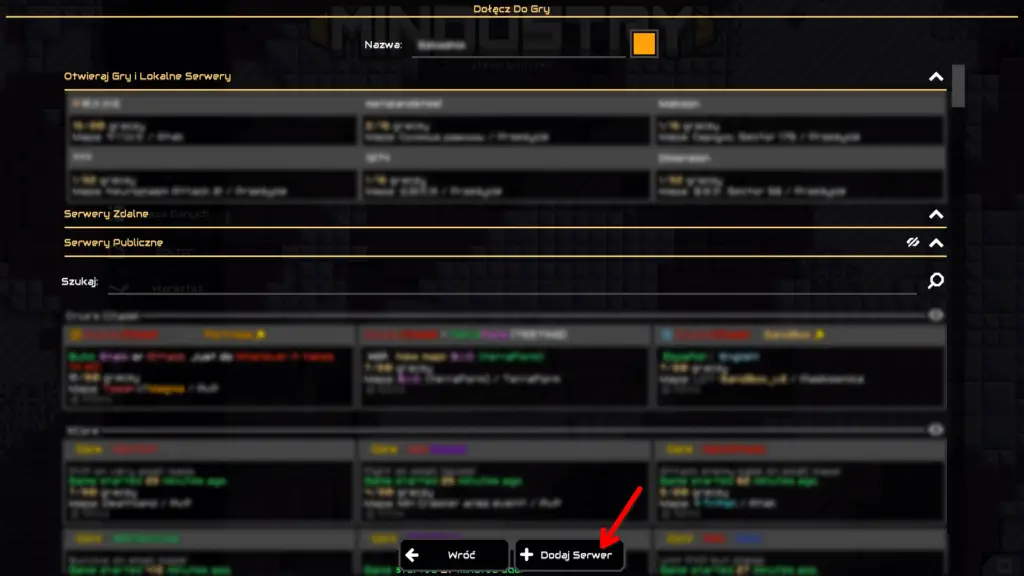Screen dimensions: 1024x576
Task: Click the server list vertical scrollbar
Action: click(958, 86)
